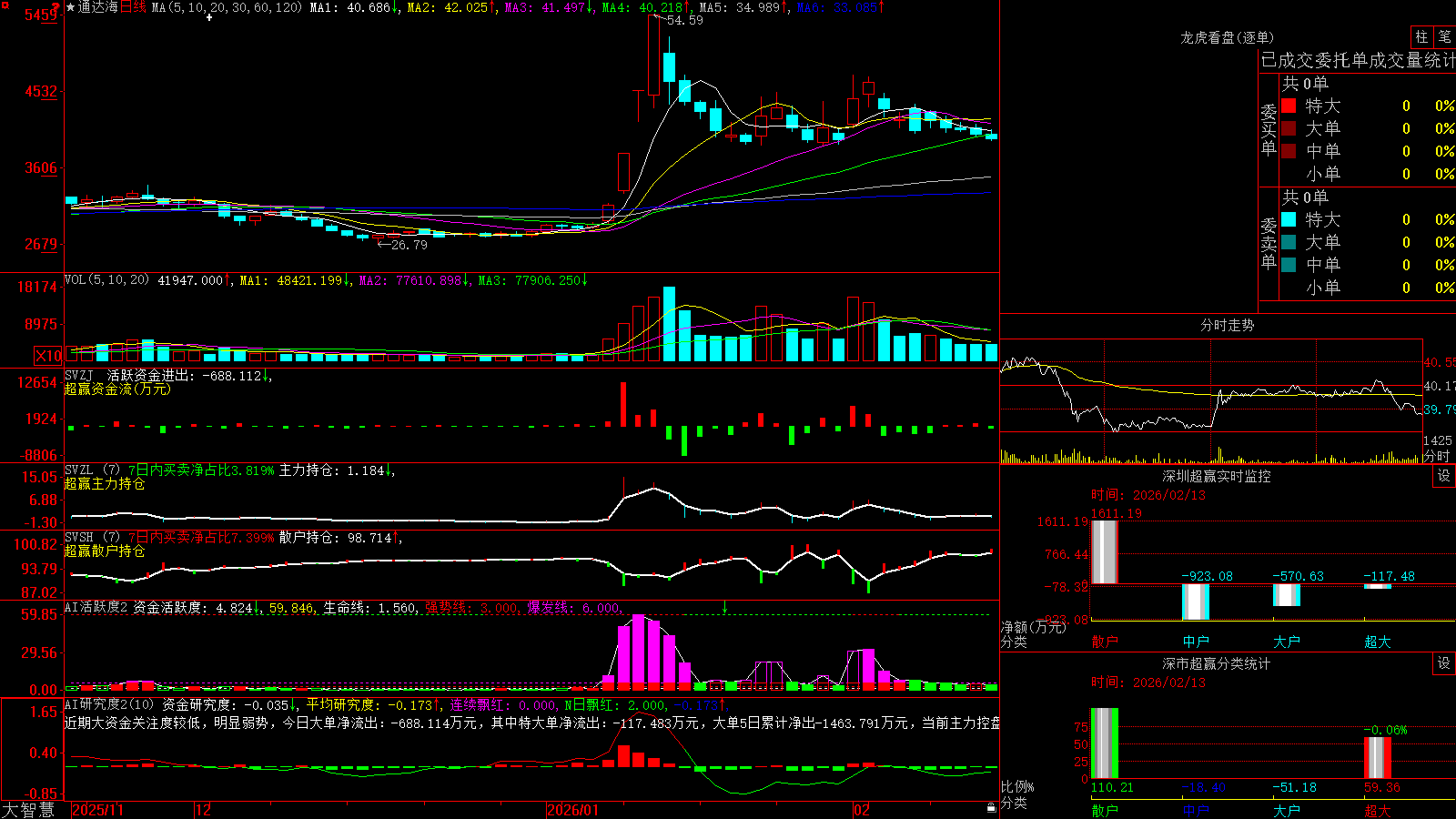The height and width of the screenshot is (819, 1456).
Task: Select the 分时走势 panel title
Action: coord(1227,325)
